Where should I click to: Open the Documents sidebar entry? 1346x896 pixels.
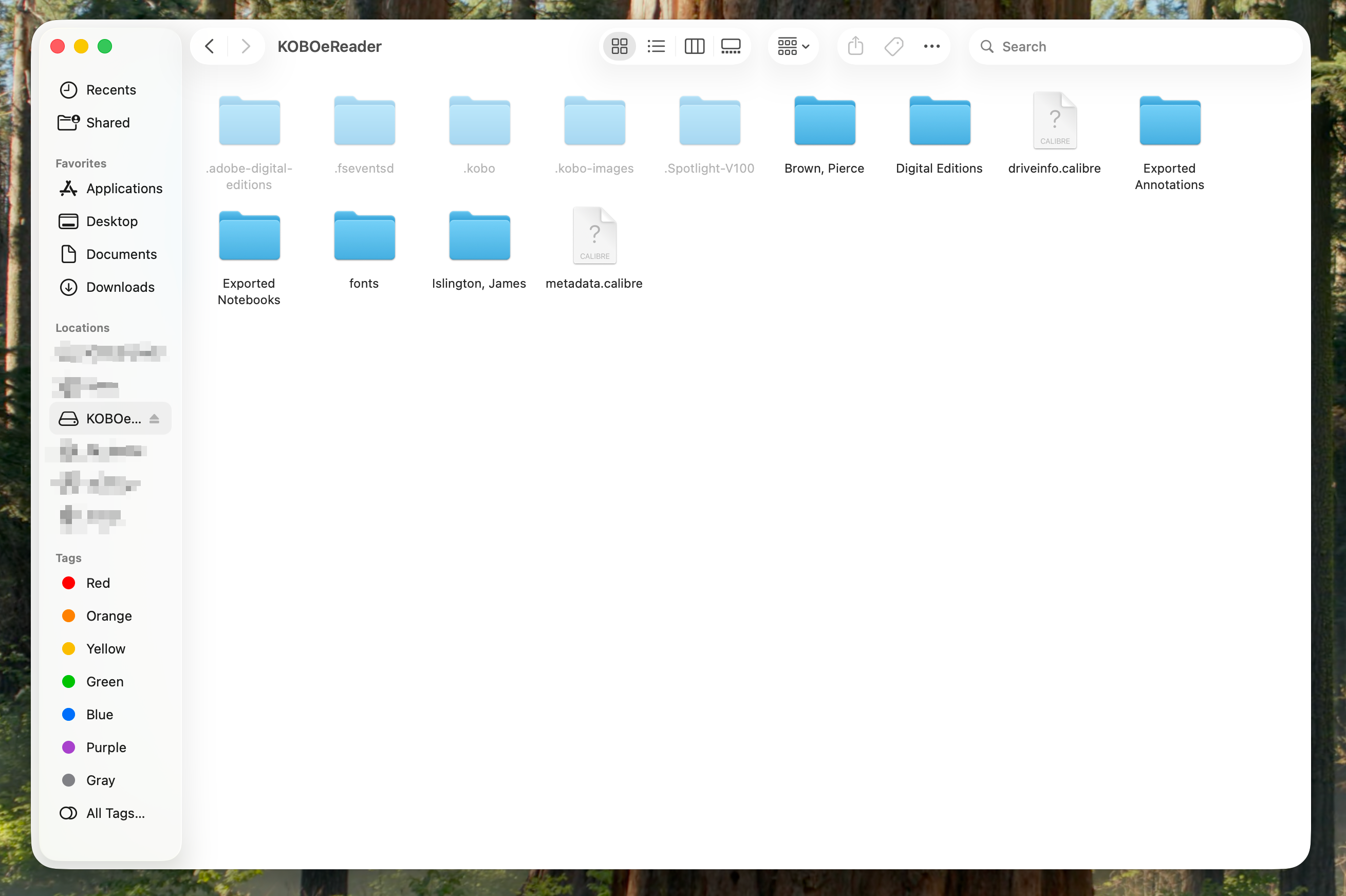pyautogui.click(x=122, y=254)
